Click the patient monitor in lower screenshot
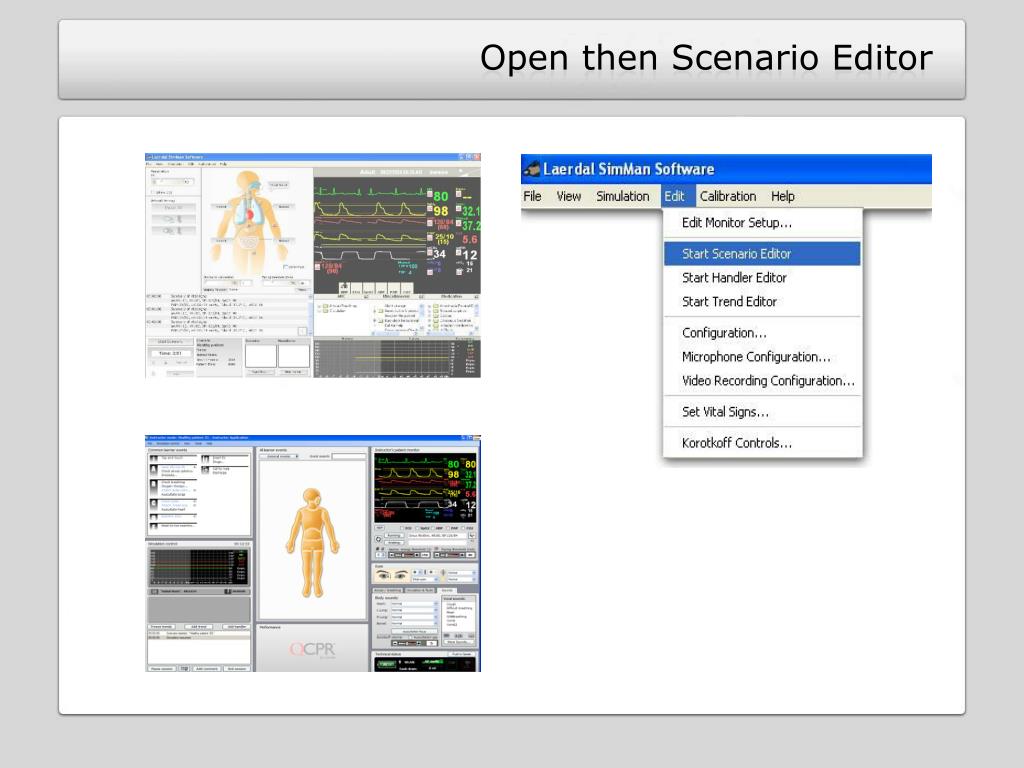1024x768 pixels. 425,488
